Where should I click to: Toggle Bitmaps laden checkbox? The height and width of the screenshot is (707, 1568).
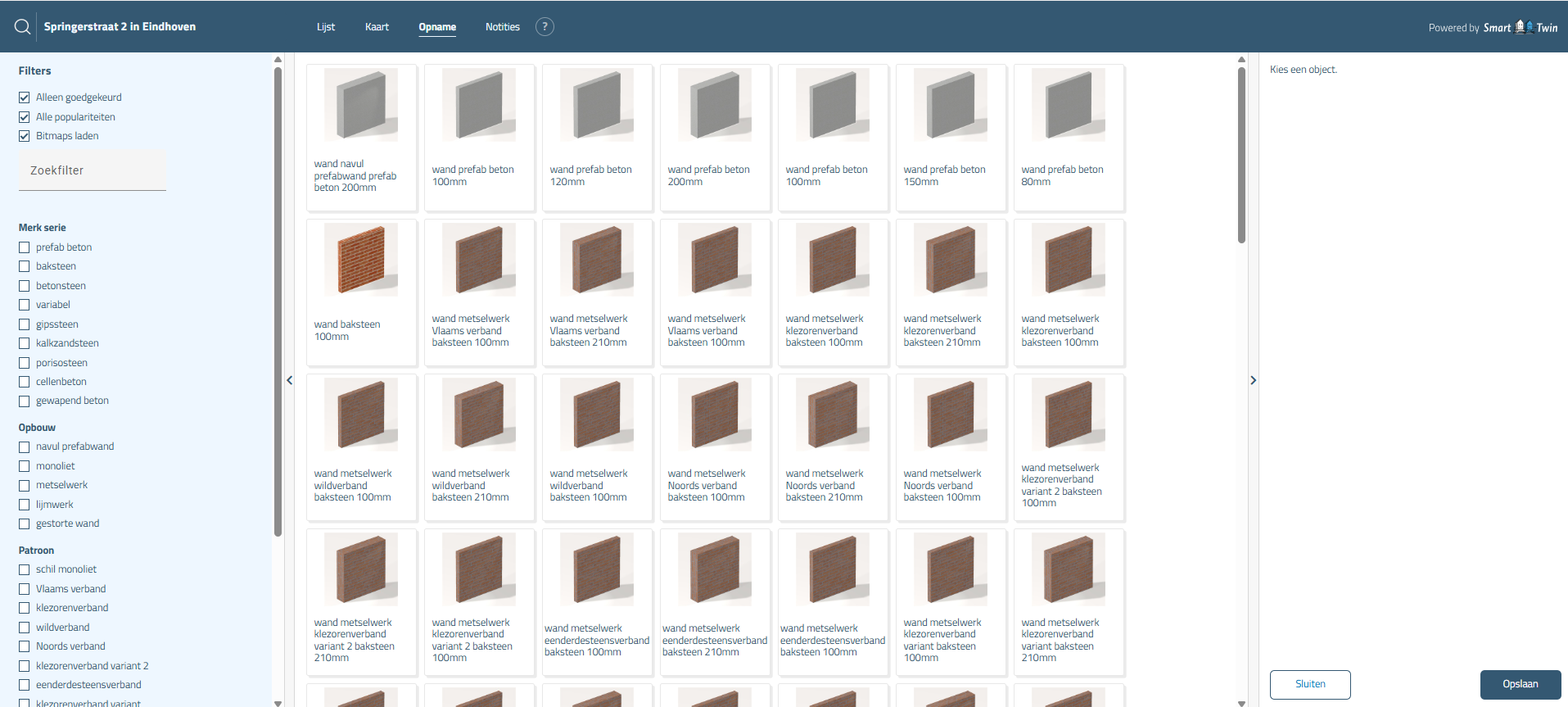(x=25, y=136)
